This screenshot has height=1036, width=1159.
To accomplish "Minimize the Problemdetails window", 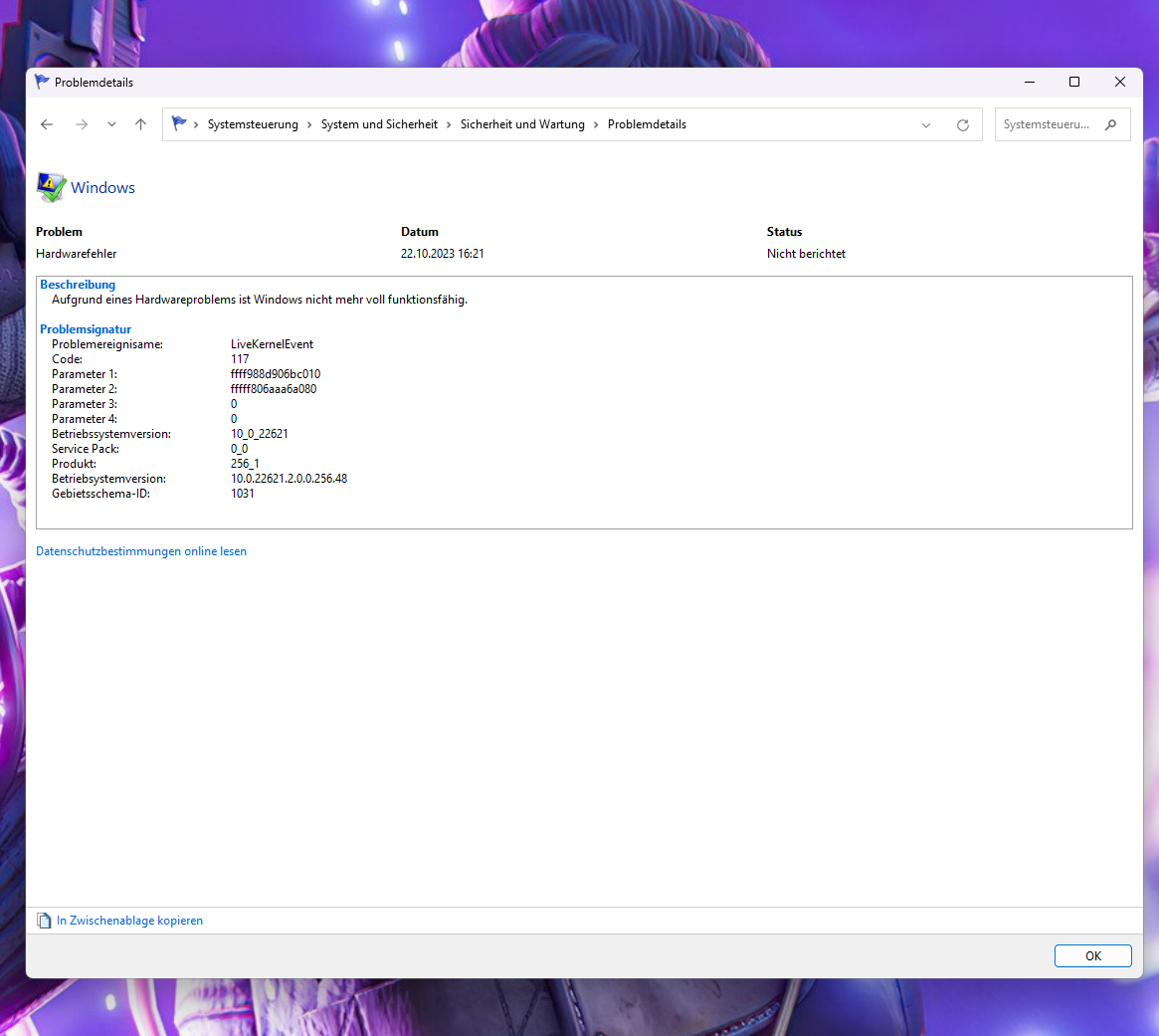I will pyautogui.click(x=1029, y=82).
